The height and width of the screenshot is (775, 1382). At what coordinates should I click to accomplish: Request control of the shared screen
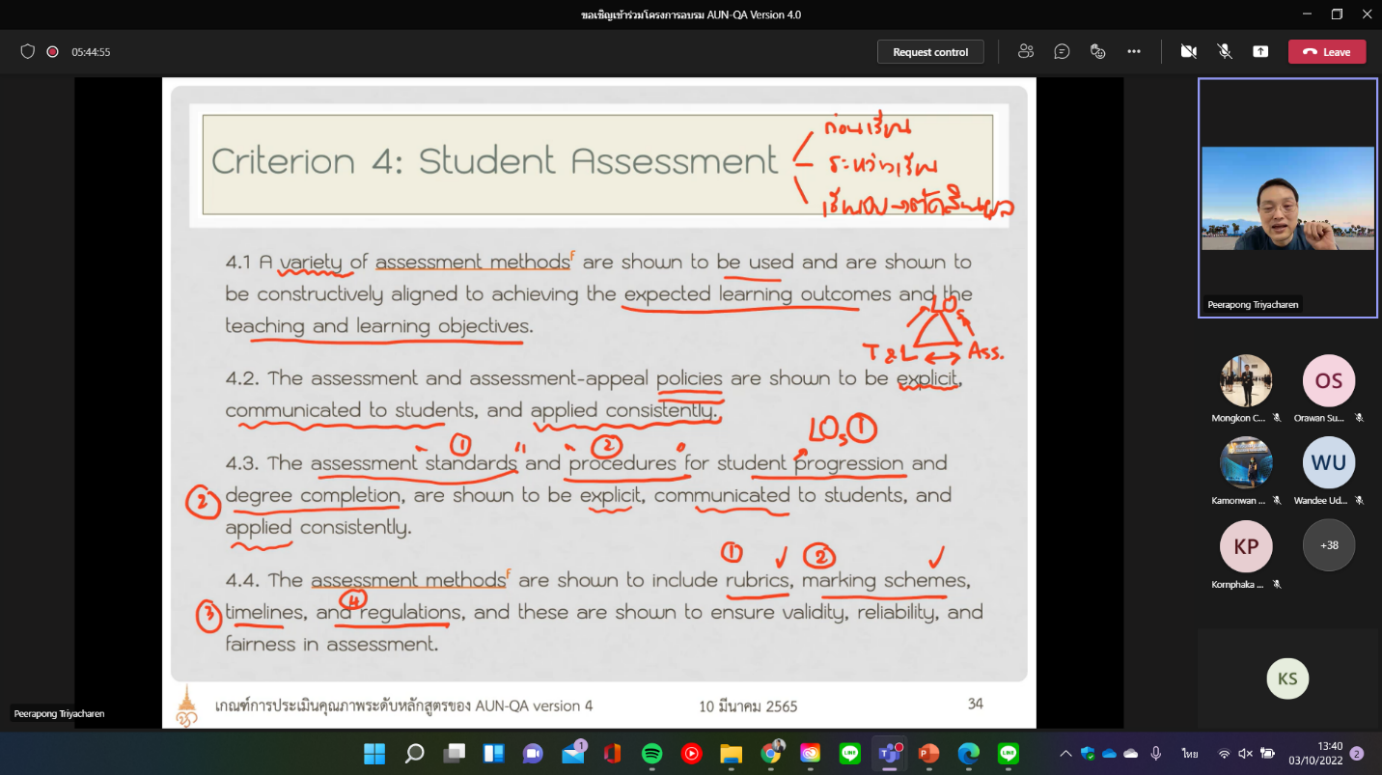930,52
